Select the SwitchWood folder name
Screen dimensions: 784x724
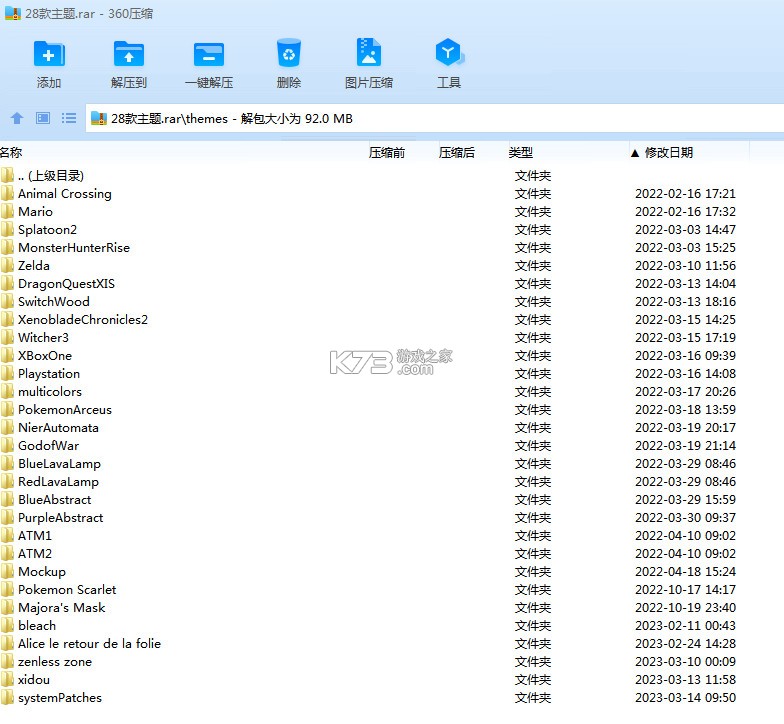coord(54,302)
